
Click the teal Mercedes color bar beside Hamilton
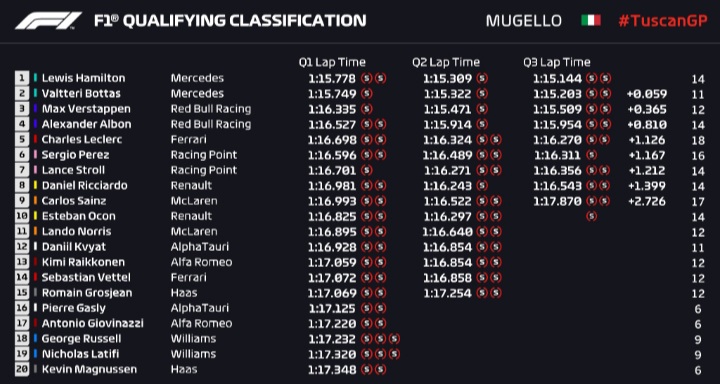click(35, 78)
